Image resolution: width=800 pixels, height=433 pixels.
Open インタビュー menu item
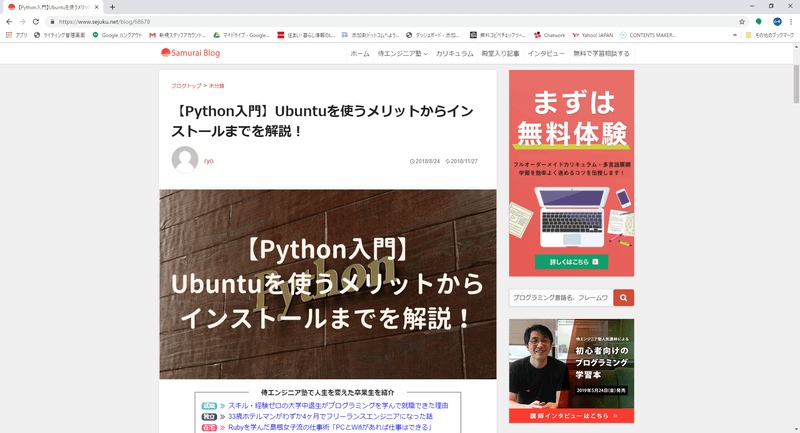pyautogui.click(x=546, y=54)
